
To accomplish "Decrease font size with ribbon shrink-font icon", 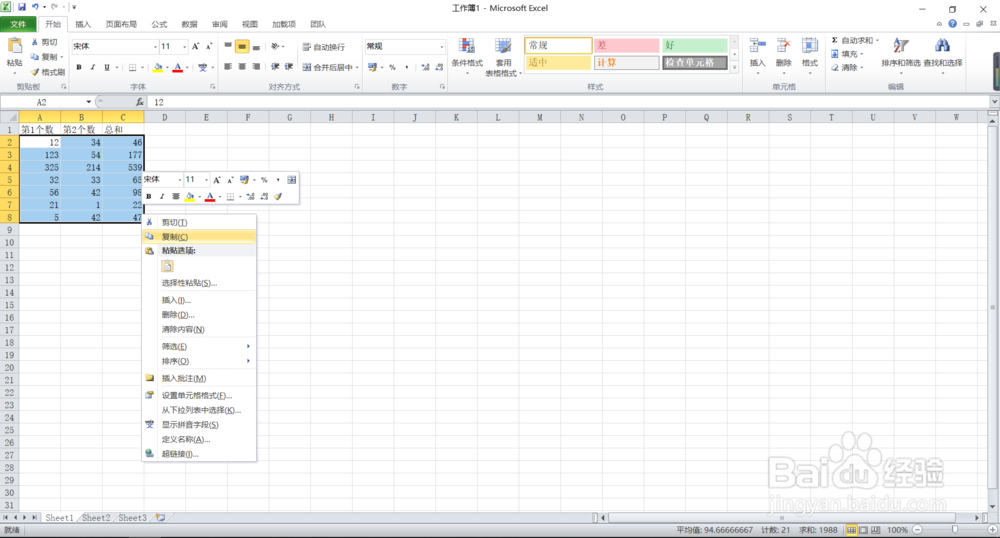I will click(x=209, y=47).
